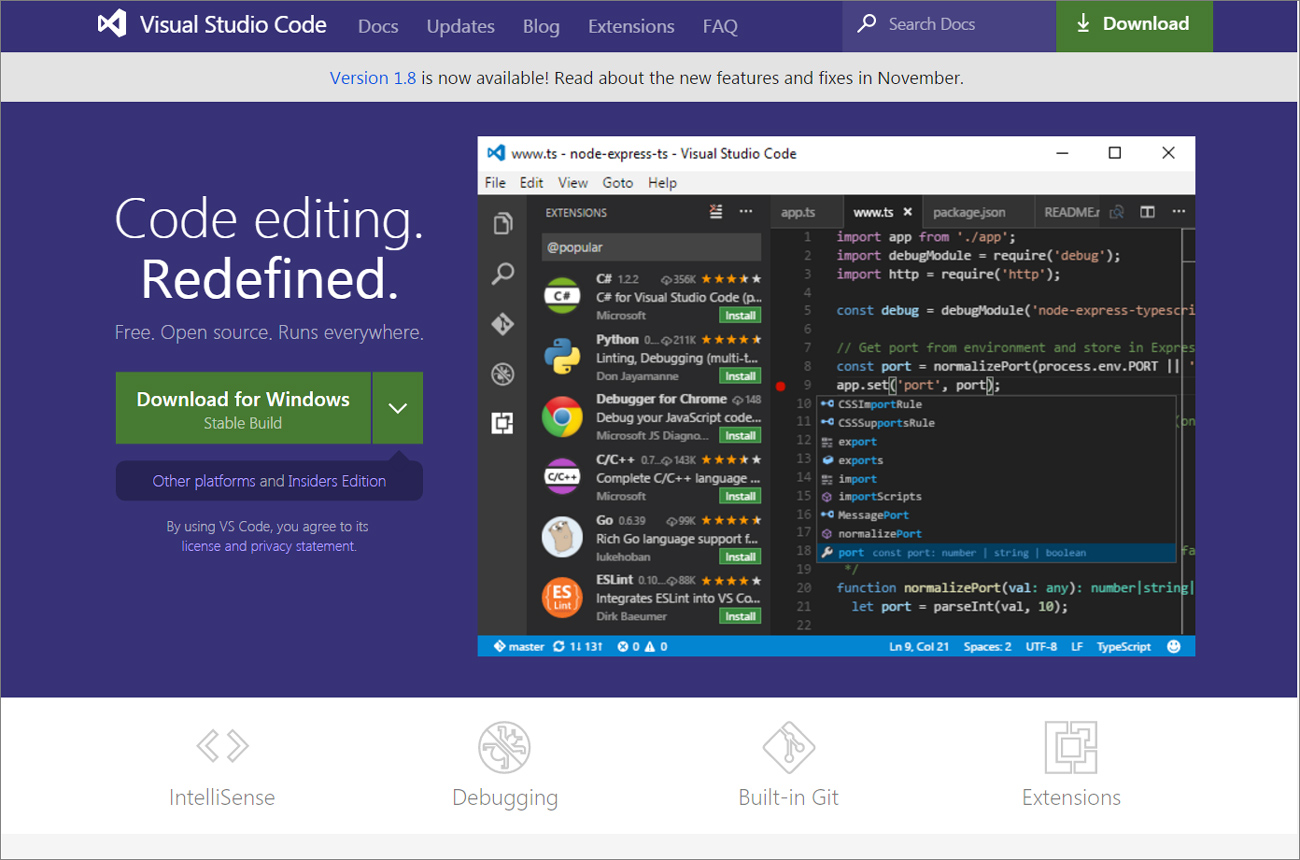Open the privacy statement link
The image size is (1300, 860).
[303, 546]
